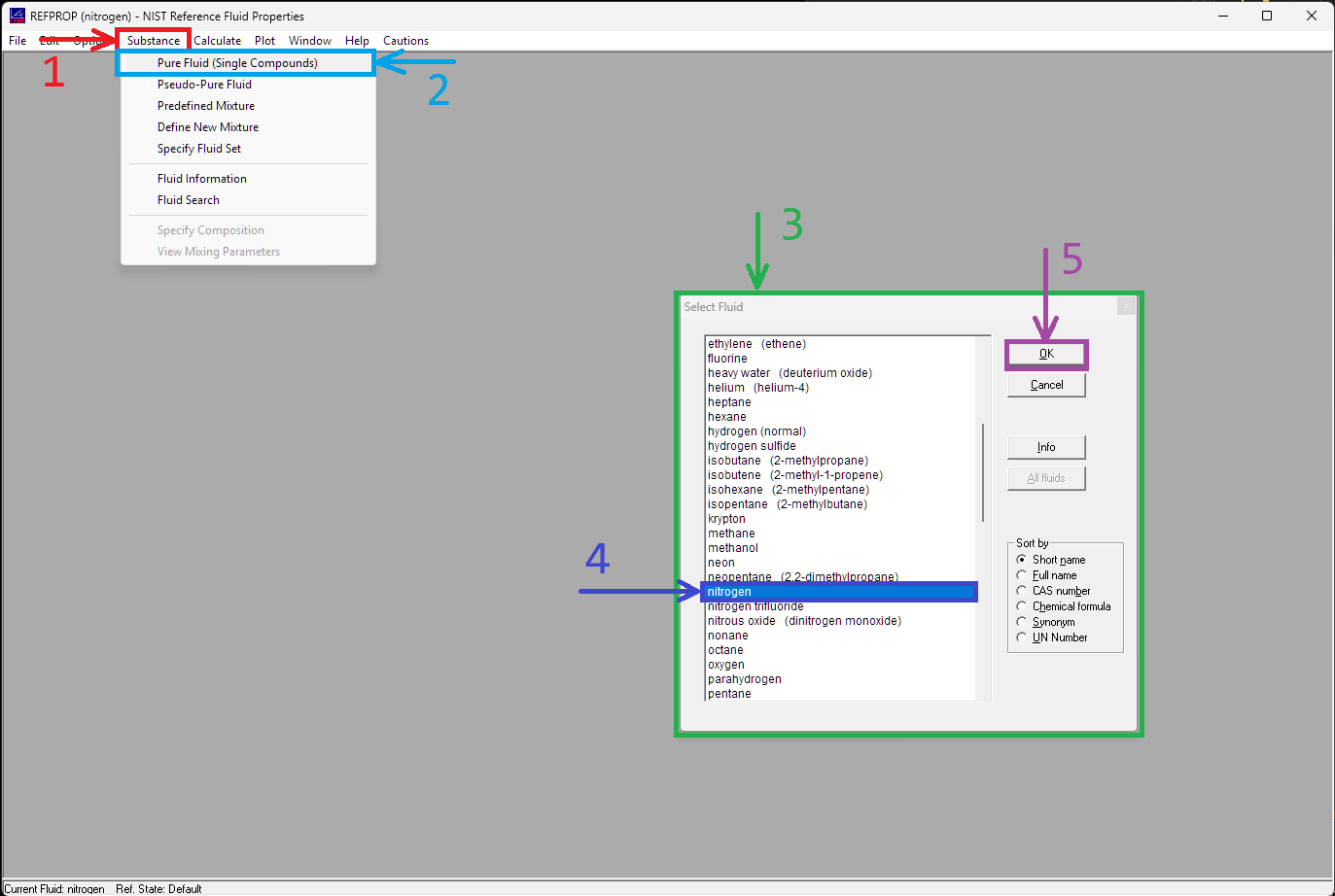Sort fluids by UN Number
Viewport: 1335px width, 896px height.
(1052, 638)
